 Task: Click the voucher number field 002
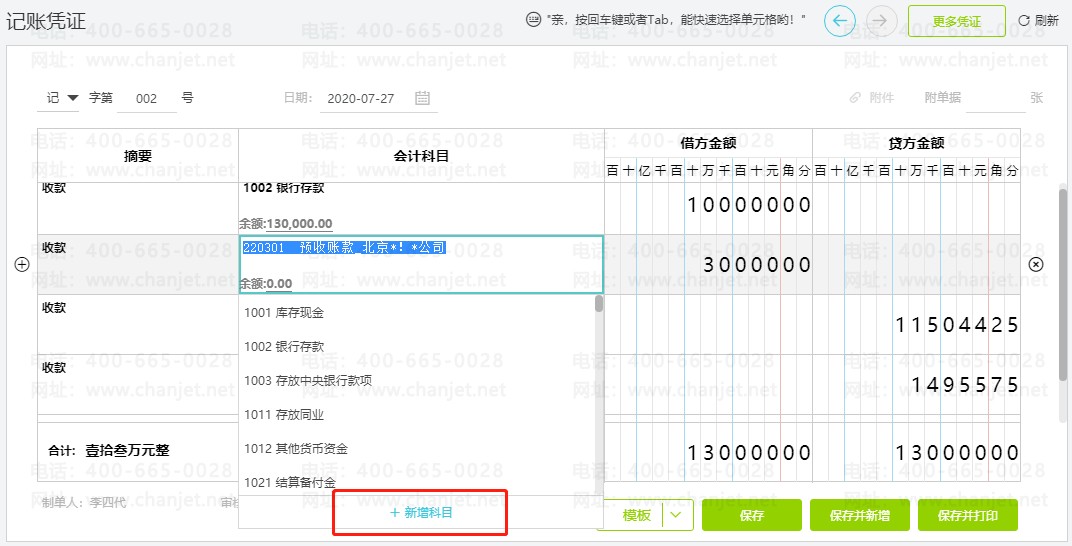pos(146,98)
